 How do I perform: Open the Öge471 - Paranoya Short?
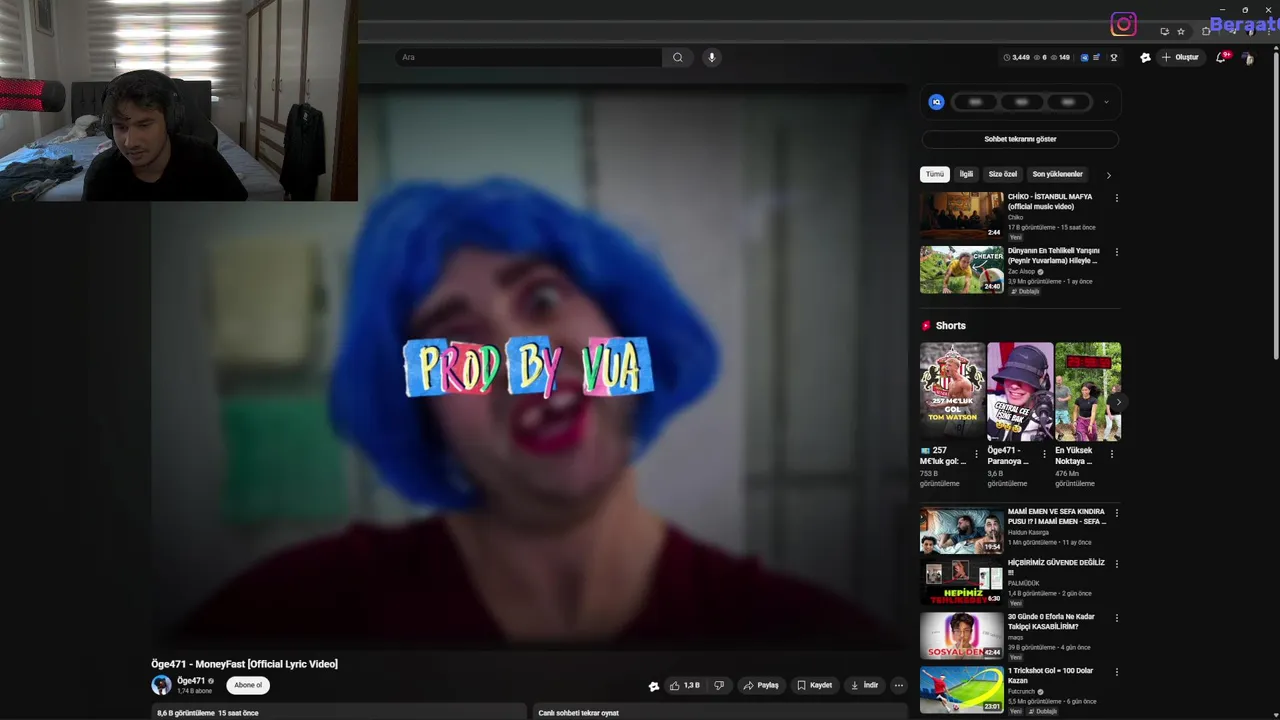click(1020, 391)
